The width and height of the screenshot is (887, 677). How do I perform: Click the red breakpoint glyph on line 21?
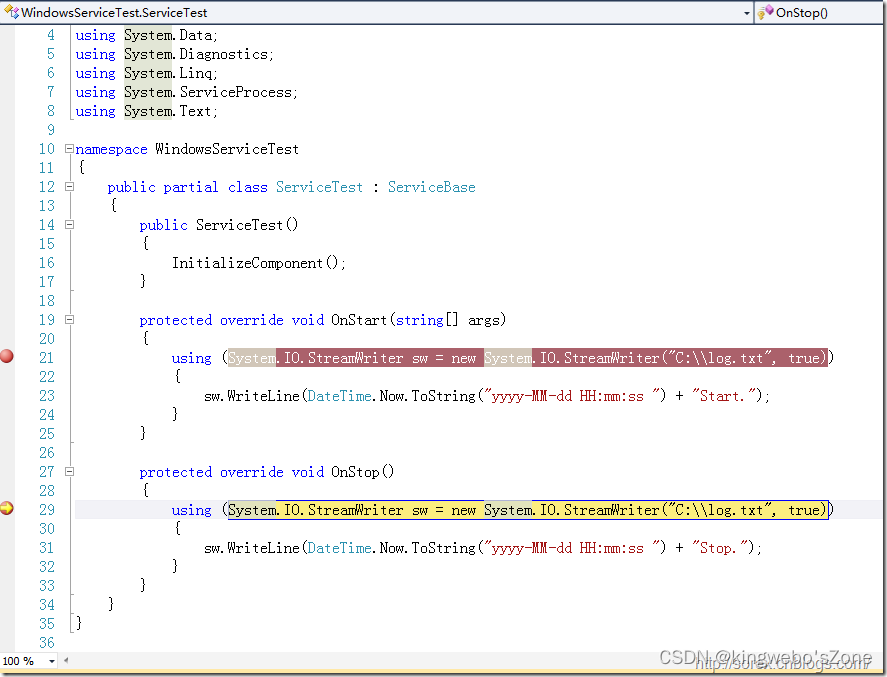(6, 356)
